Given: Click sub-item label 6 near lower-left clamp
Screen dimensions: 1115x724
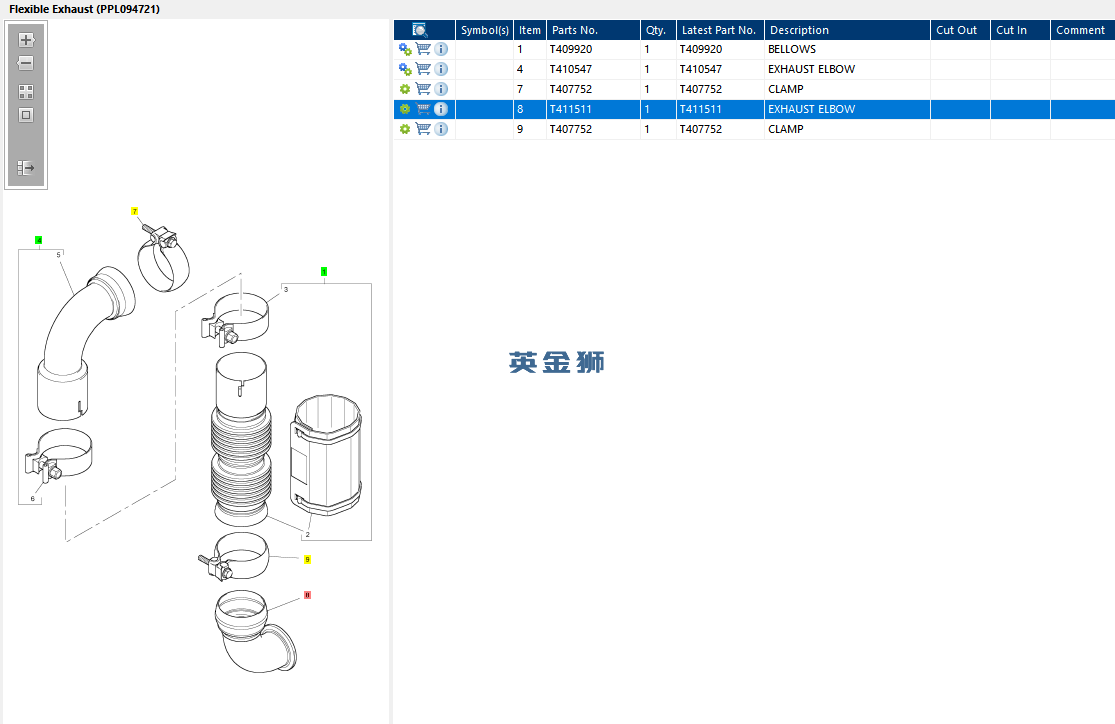Looking at the screenshot, I should pyautogui.click(x=32, y=499).
